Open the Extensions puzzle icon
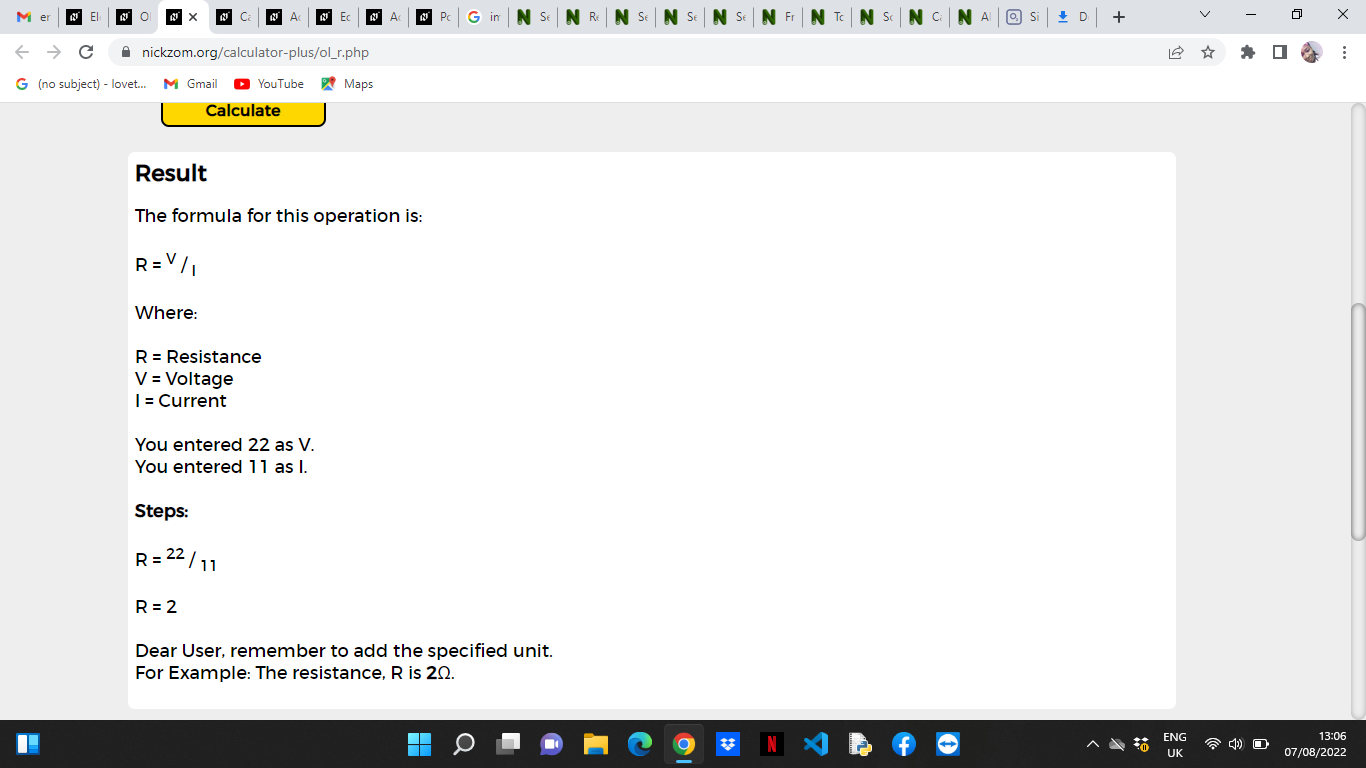This screenshot has width=1366, height=768. pyautogui.click(x=1247, y=52)
